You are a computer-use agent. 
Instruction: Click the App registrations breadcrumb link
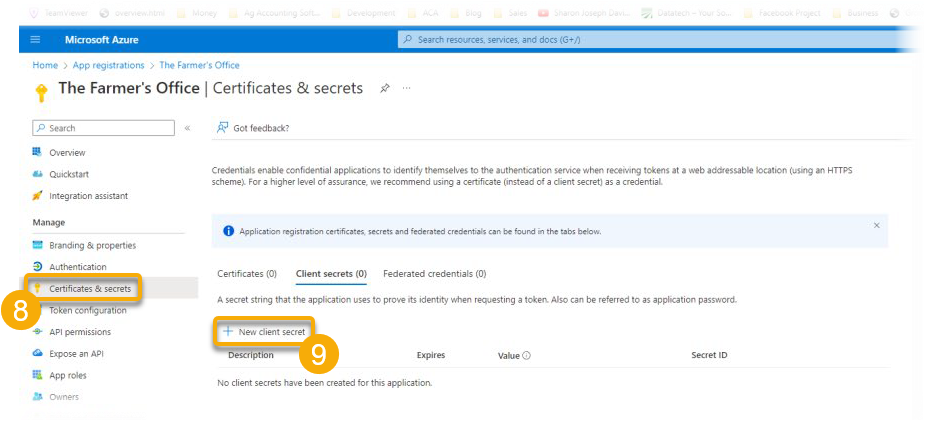click(108, 65)
